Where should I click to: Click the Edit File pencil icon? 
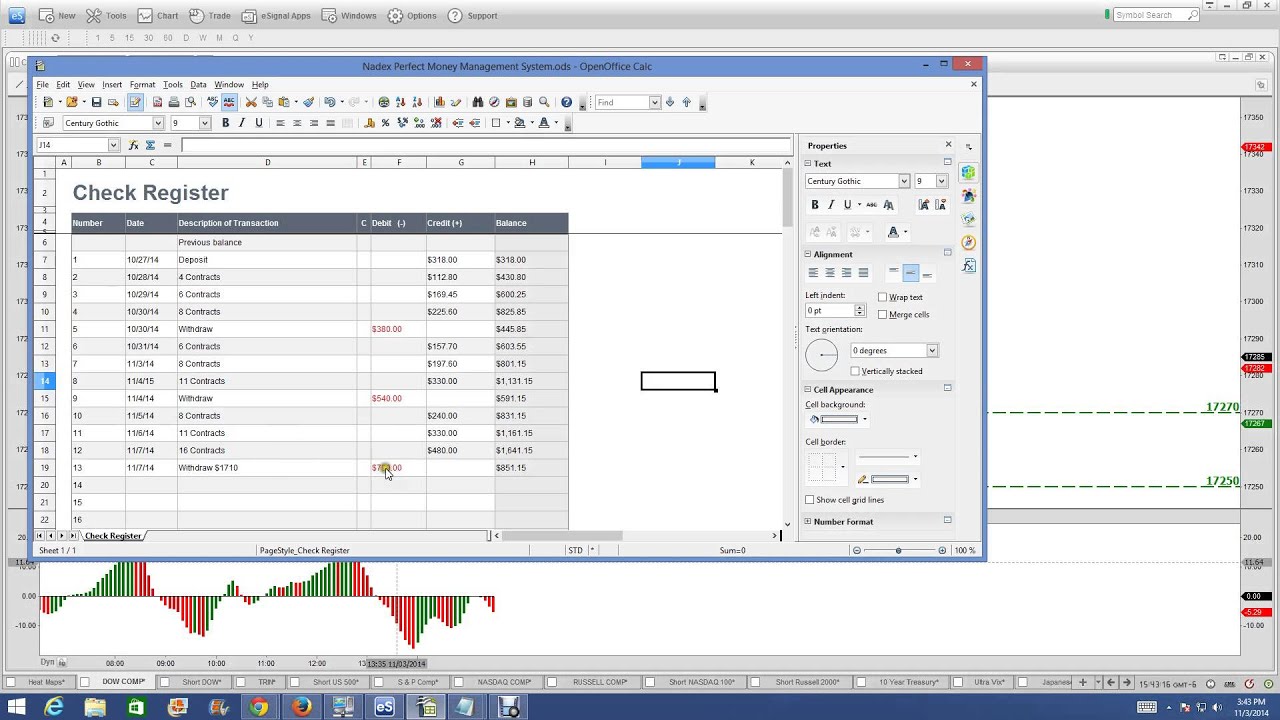[135, 102]
